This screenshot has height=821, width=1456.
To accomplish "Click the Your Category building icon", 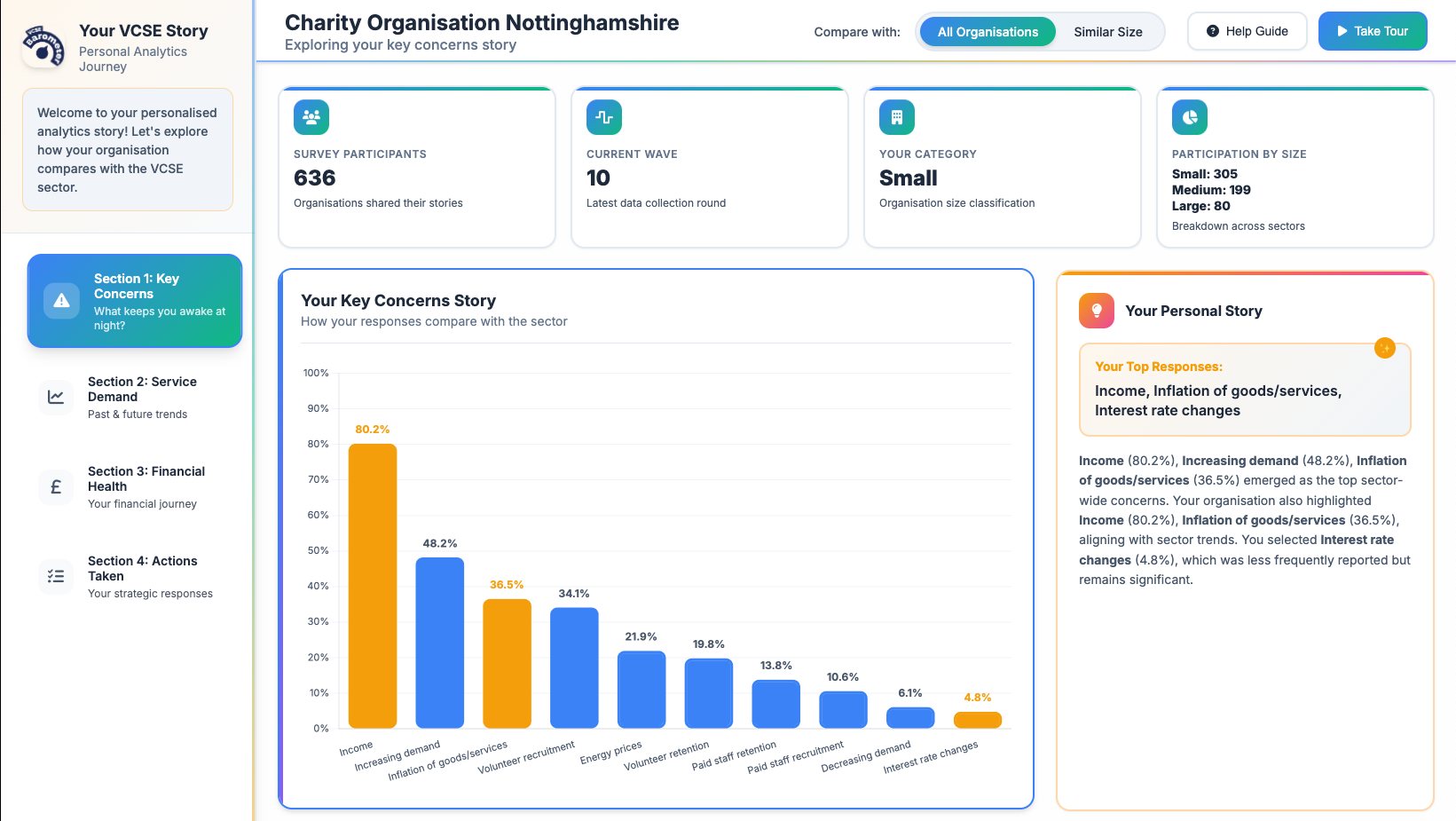I will coord(896,116).
